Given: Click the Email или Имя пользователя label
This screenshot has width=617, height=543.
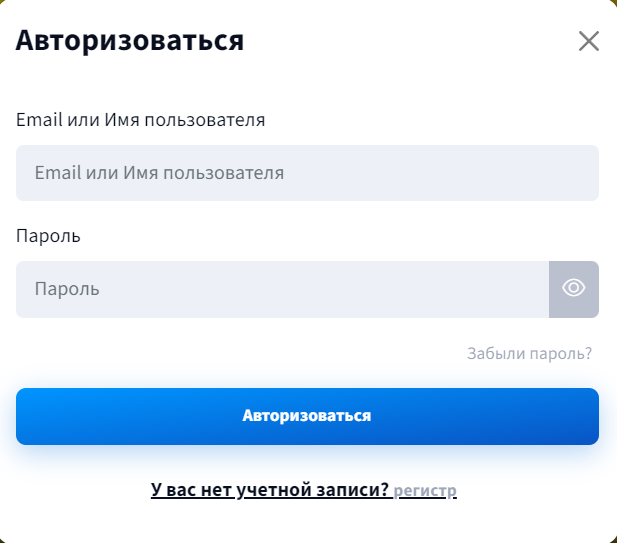Looking at the screenshot, I should 140,120.
